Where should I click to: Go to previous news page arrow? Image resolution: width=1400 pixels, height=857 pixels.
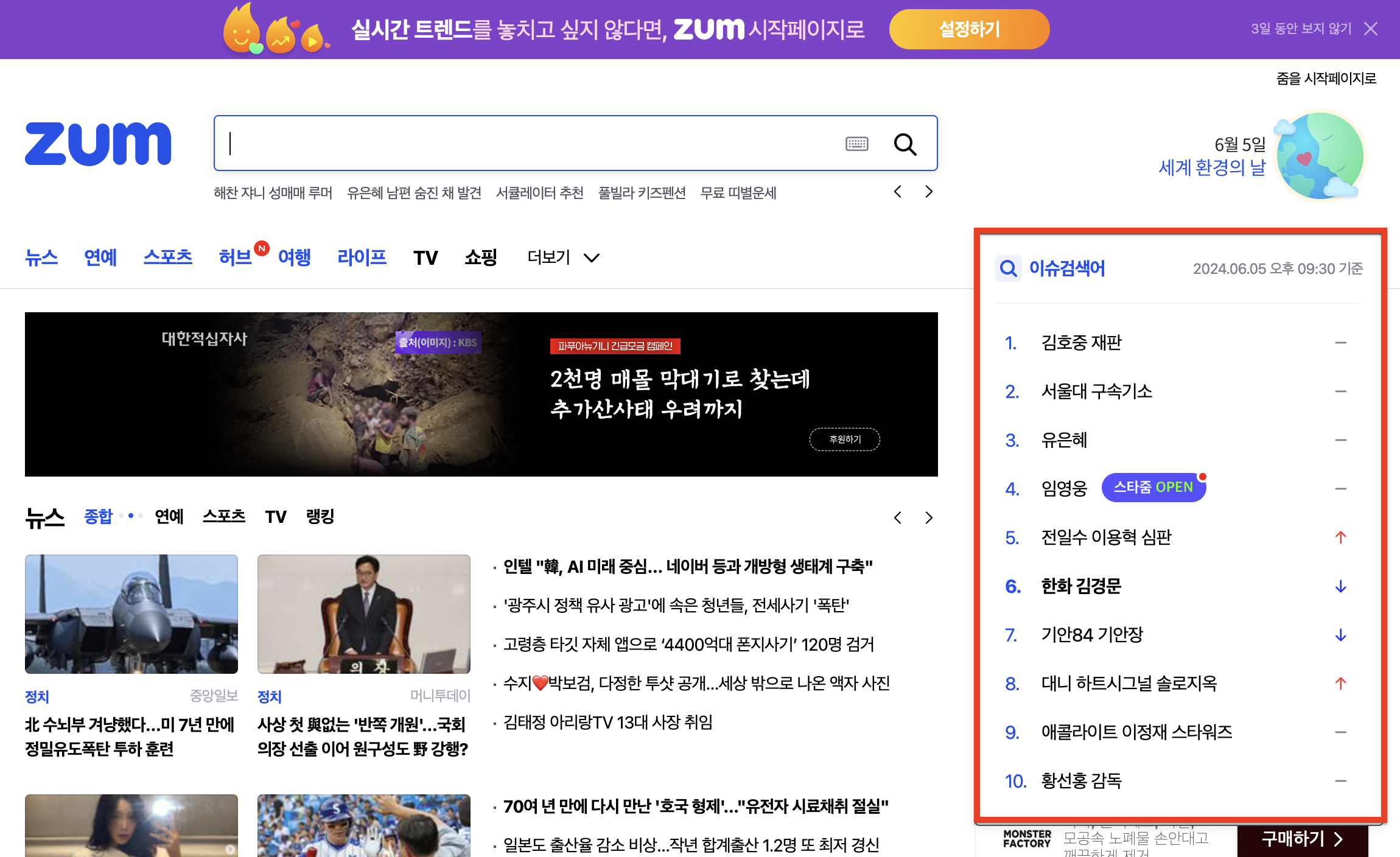click(898, 518)
